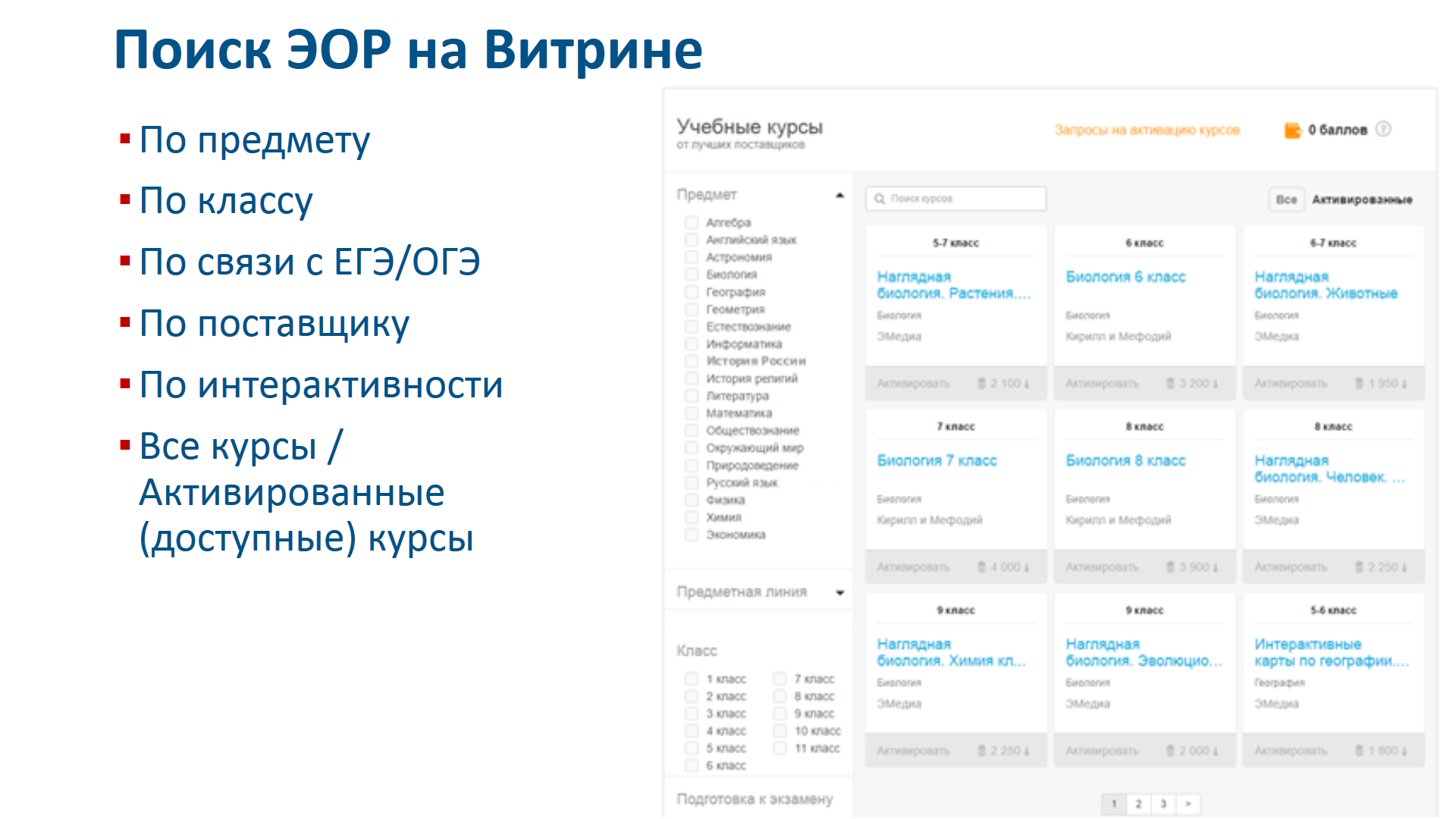Expand the Предметная линия filter
The height and width of the screenshot is (819, 1456).
pos(839,593)
